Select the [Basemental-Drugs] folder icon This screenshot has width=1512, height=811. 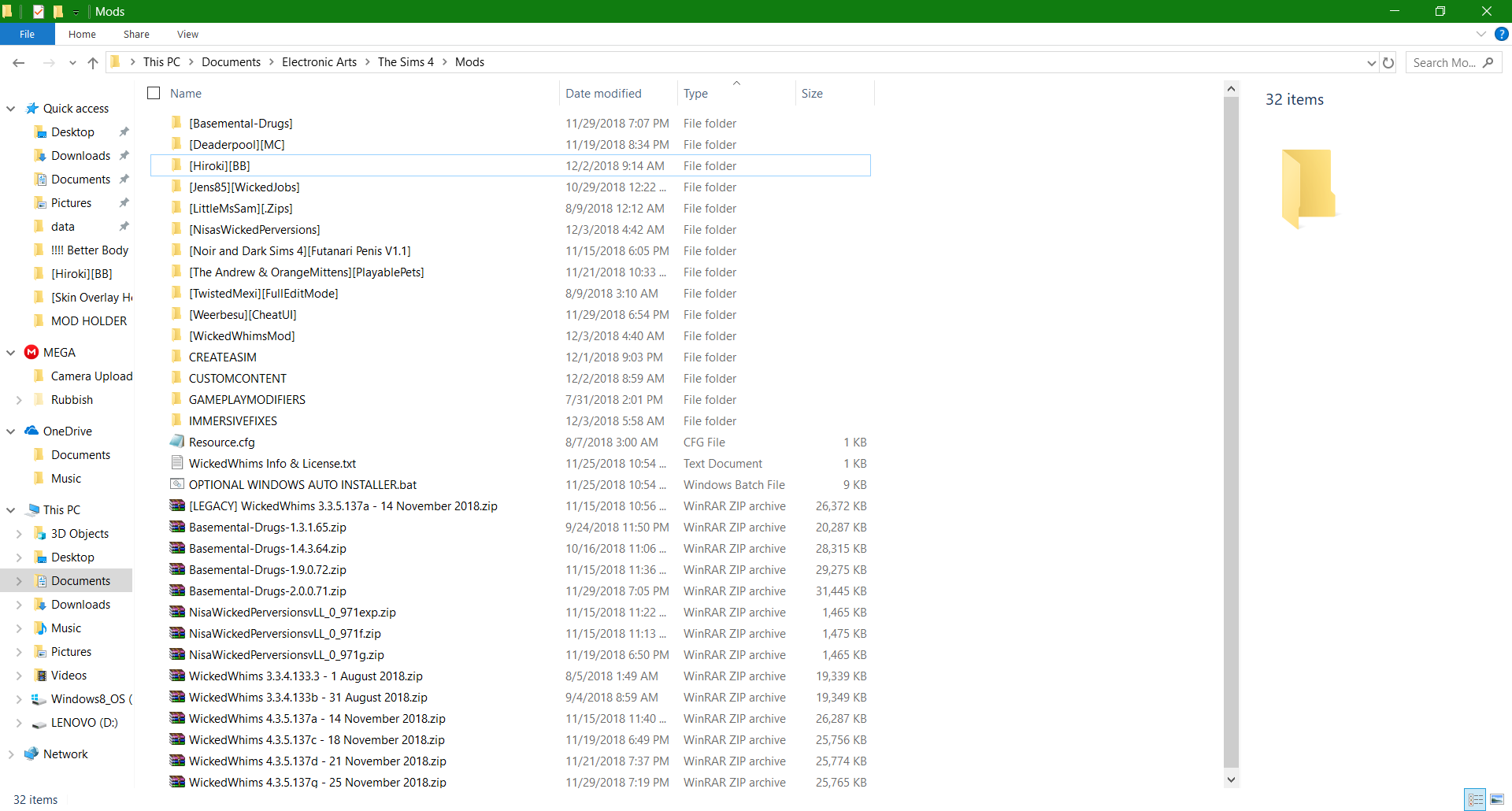tap(176, 122)
